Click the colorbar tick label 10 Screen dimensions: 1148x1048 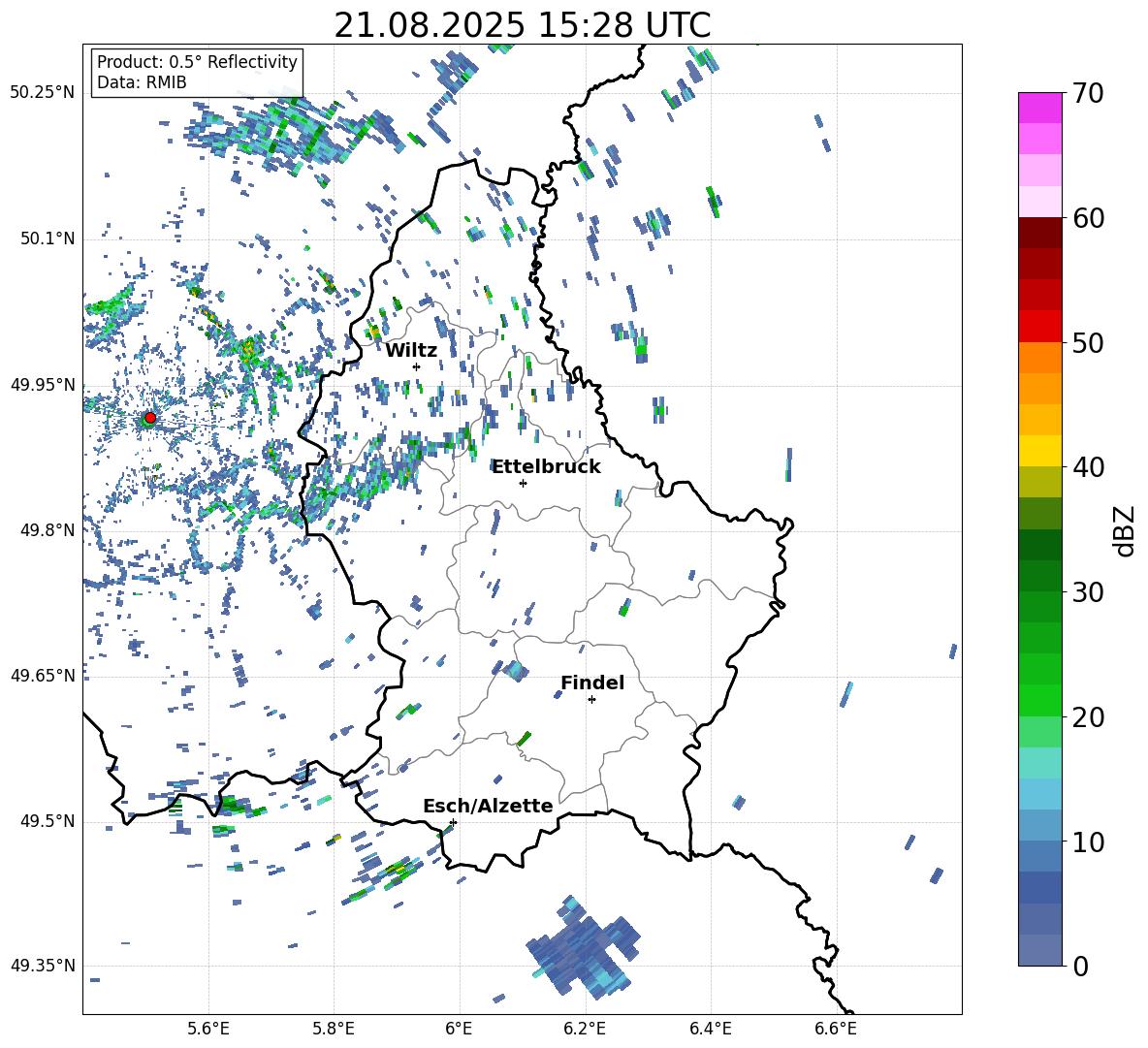1087,842
